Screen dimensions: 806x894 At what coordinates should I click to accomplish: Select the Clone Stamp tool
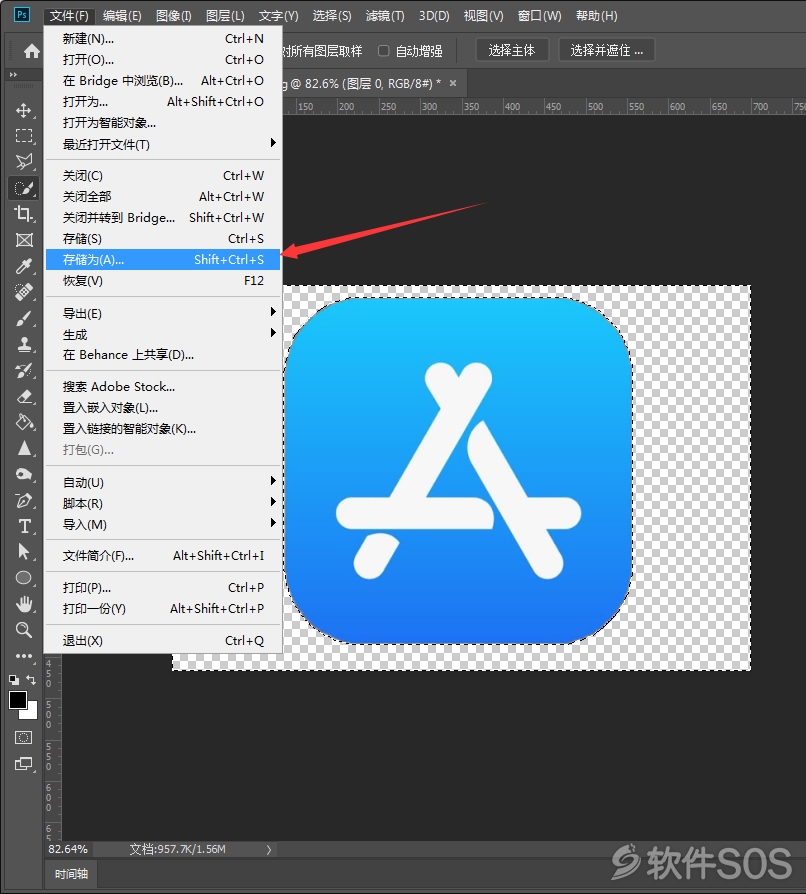pyautogui.click(x=24, y=344)
